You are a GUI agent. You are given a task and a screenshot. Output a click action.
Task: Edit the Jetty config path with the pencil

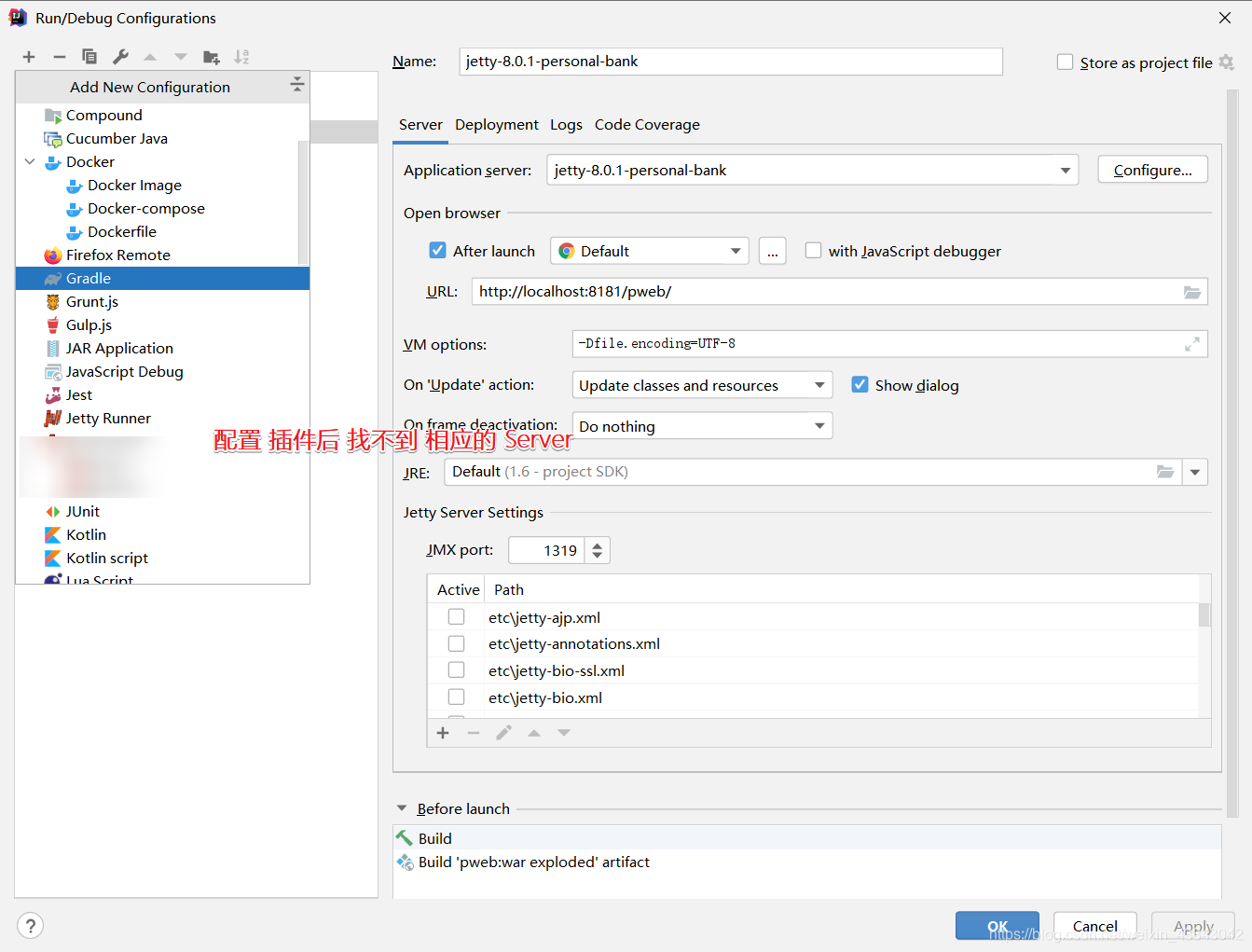[503, 733]
